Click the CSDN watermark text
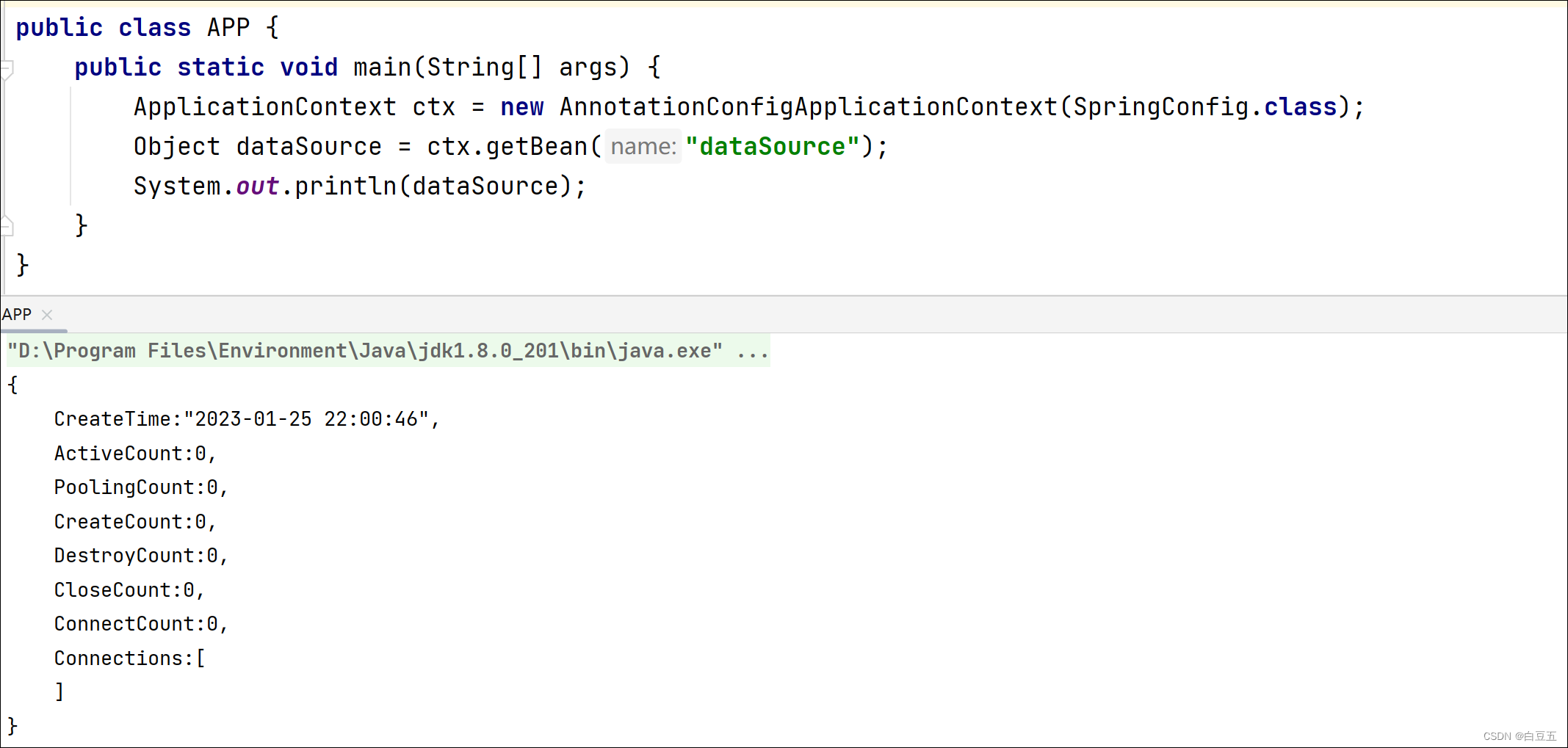 pyautogui.click(x=1519, y=736)
